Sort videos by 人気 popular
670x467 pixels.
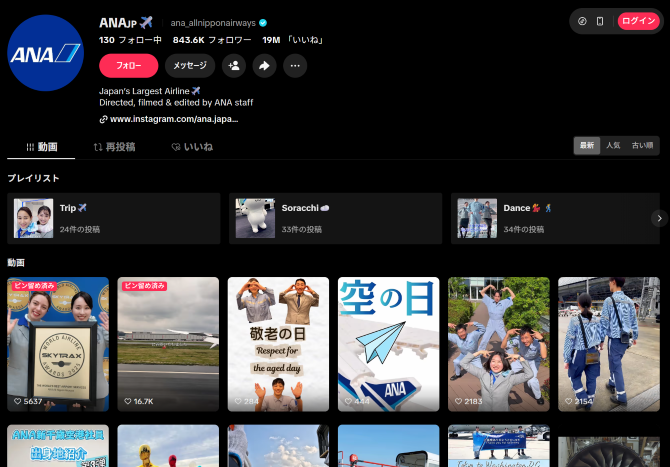pos(613,145)
